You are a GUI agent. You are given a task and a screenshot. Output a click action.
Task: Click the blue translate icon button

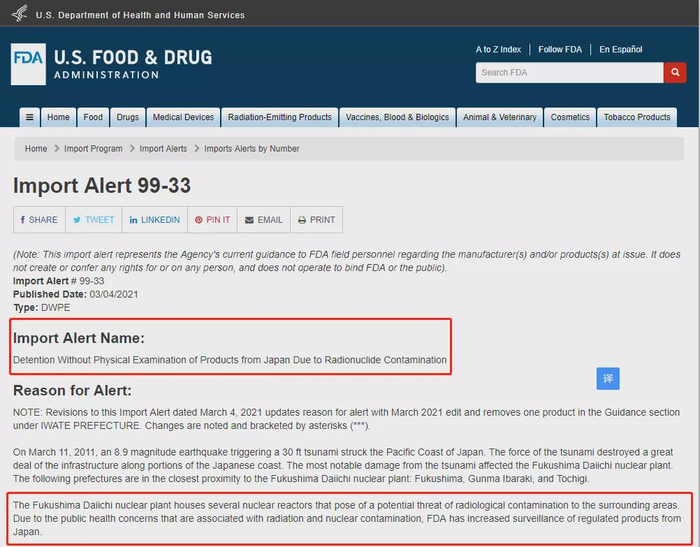(x=608, y=379)
